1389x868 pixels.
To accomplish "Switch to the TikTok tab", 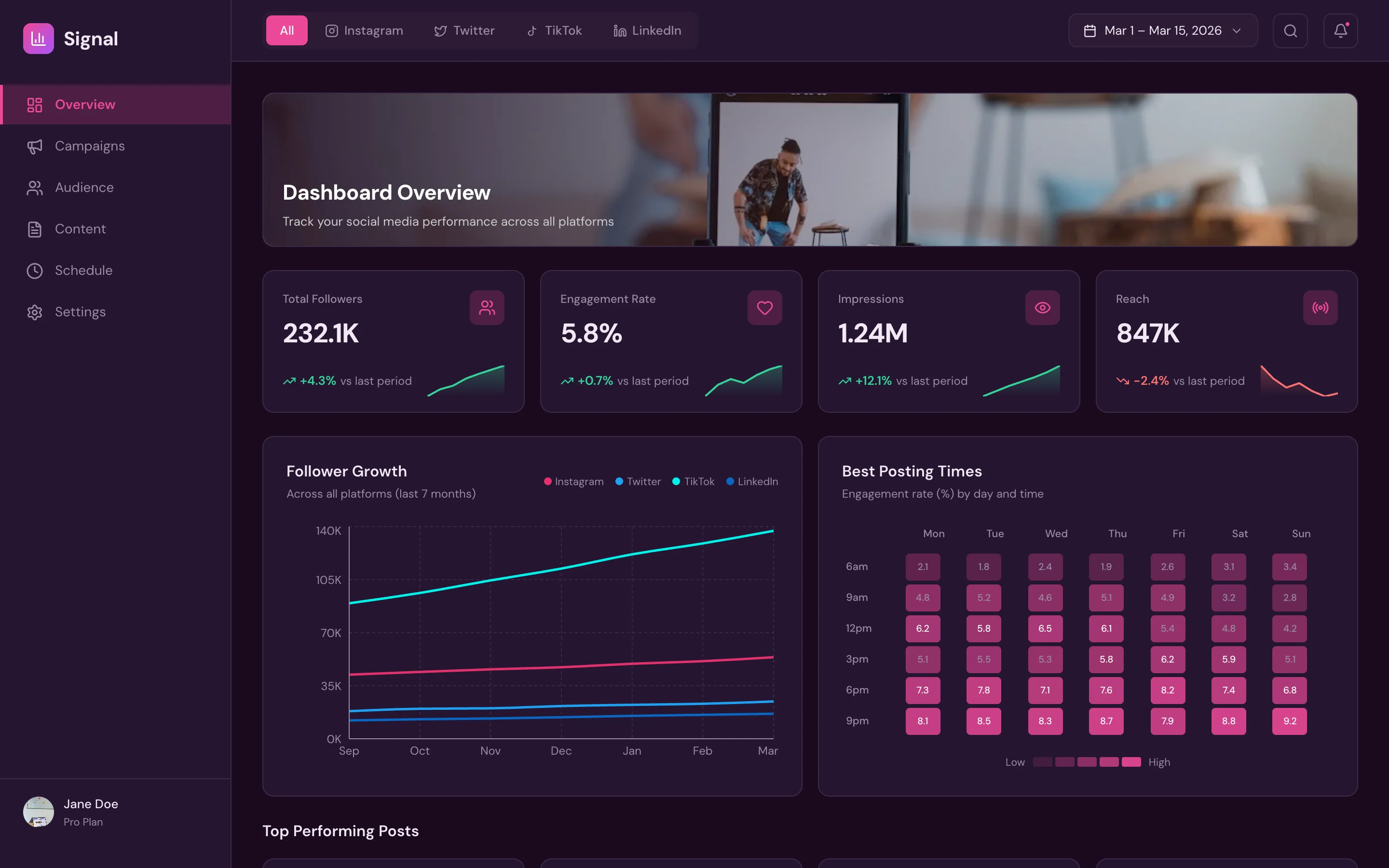I will tap(555, 30).
